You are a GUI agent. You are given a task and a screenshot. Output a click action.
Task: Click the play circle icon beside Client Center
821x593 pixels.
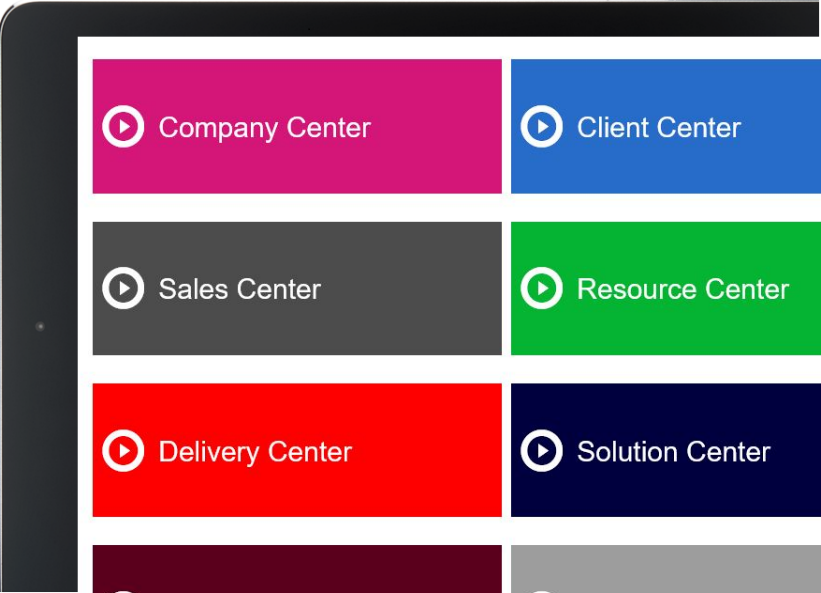pyautogui.click(x=541, y=127)
